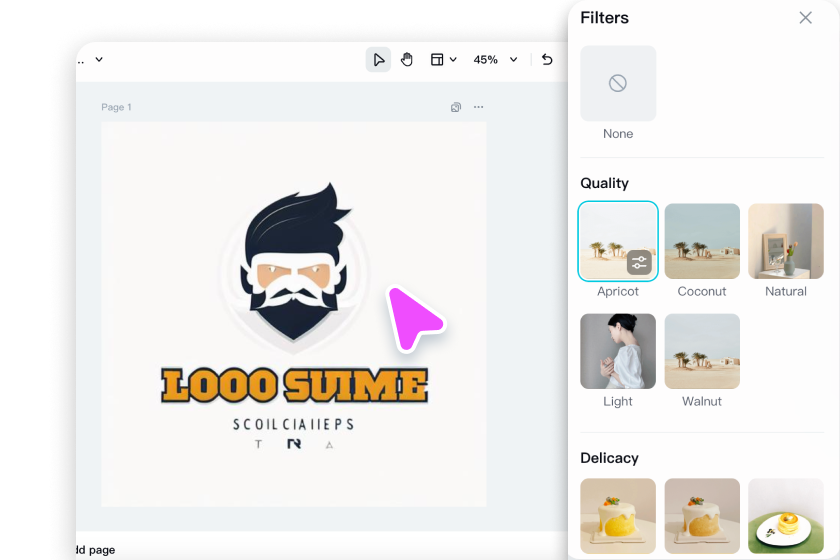Expand the chevron beside the truncated title
Screen dimensions: 840x560
(x=99, y=59)
